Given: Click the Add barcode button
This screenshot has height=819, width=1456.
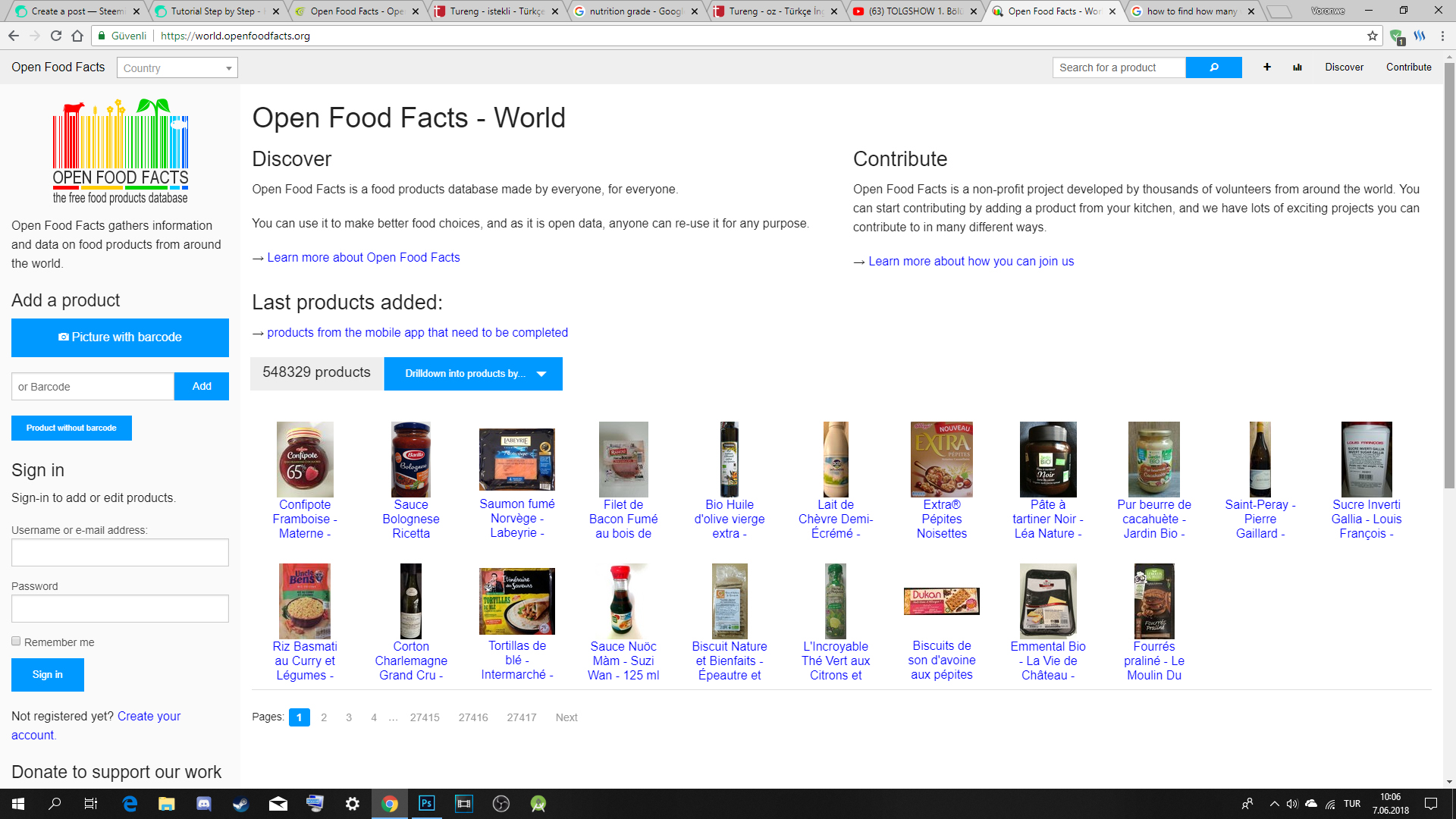Looking at the screenshot, I should tap(202, 387).
